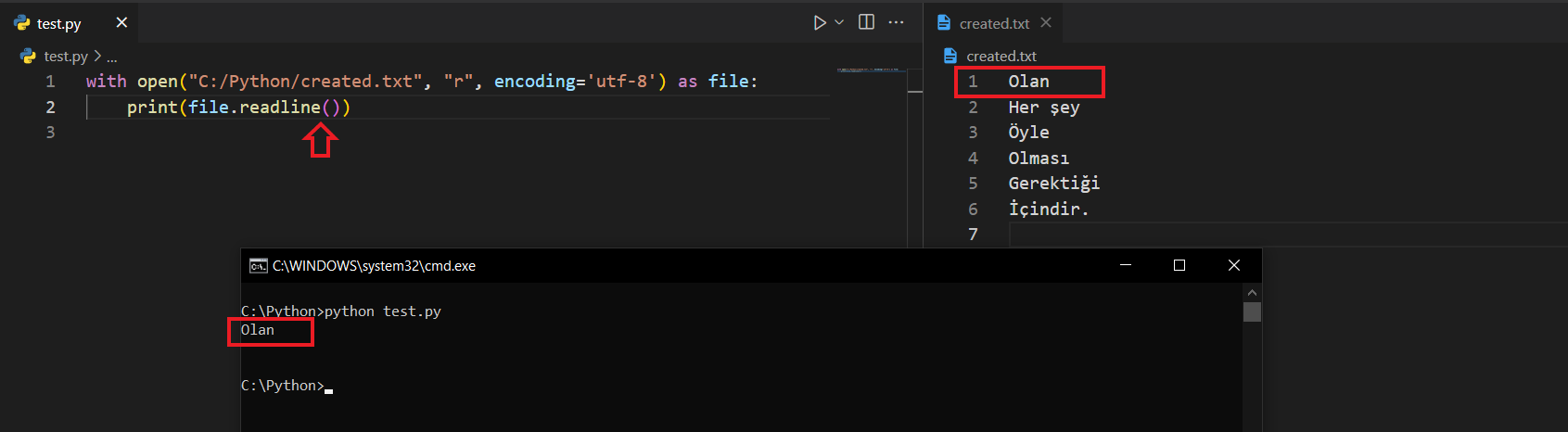Maximize the cmd.exe window
The image size is (1568, 432).
point(1179,265)
